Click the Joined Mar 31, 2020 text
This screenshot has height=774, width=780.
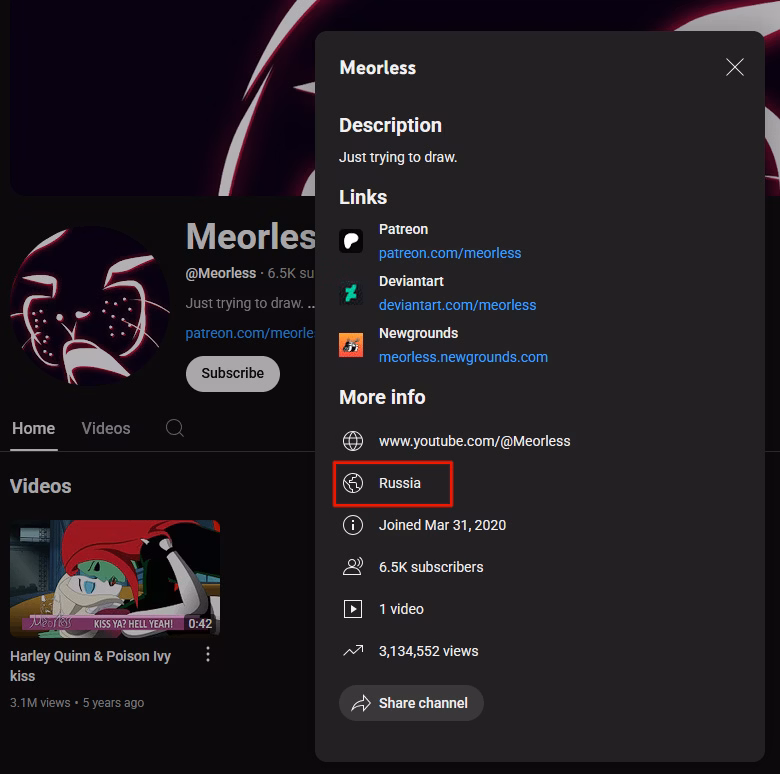pyautogui.click(x=442, y=525)
